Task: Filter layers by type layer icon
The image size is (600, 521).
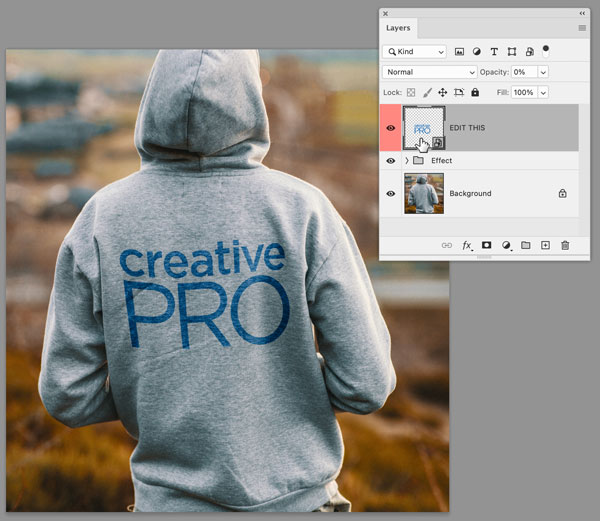Action: tap(494, 52)
